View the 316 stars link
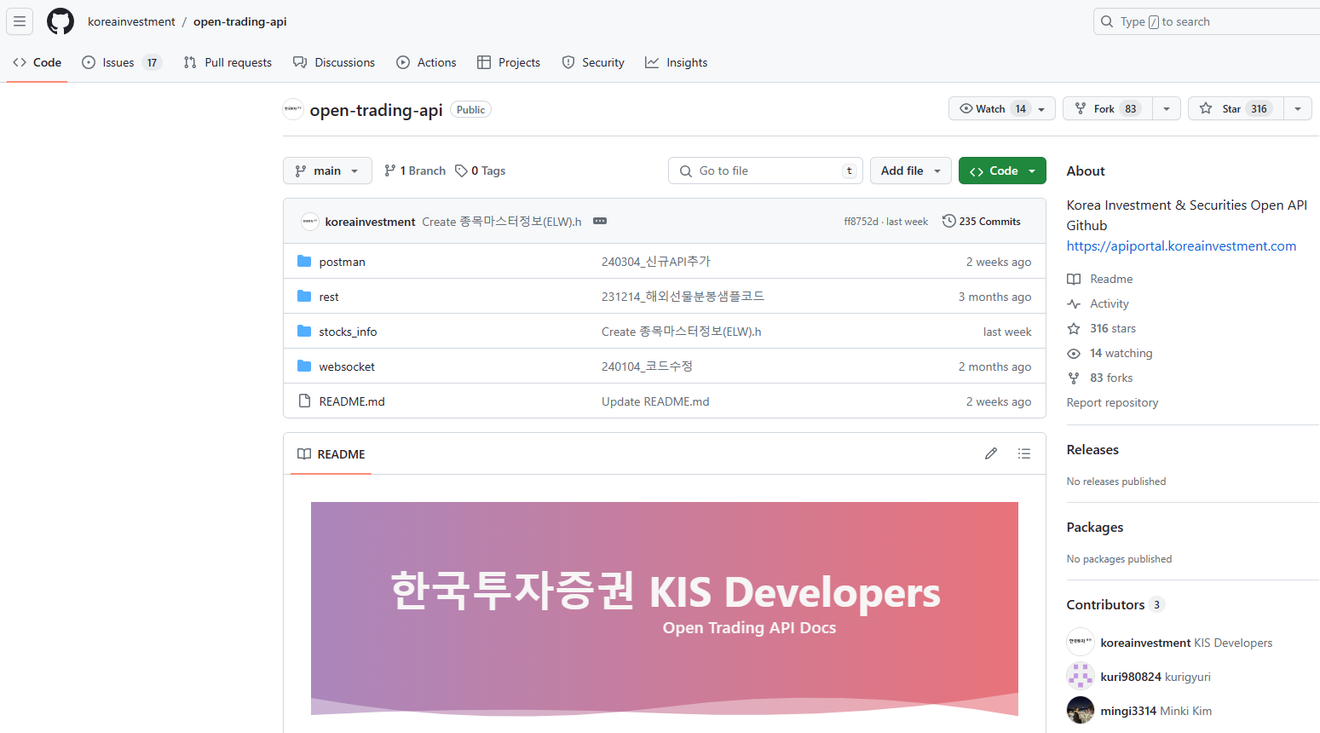1320x733 pixels. (x=1101, y=329)
